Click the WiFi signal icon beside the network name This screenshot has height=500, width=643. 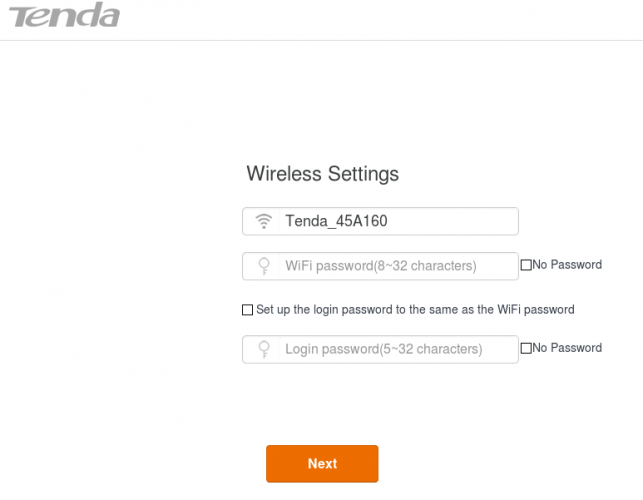(264, 221)
